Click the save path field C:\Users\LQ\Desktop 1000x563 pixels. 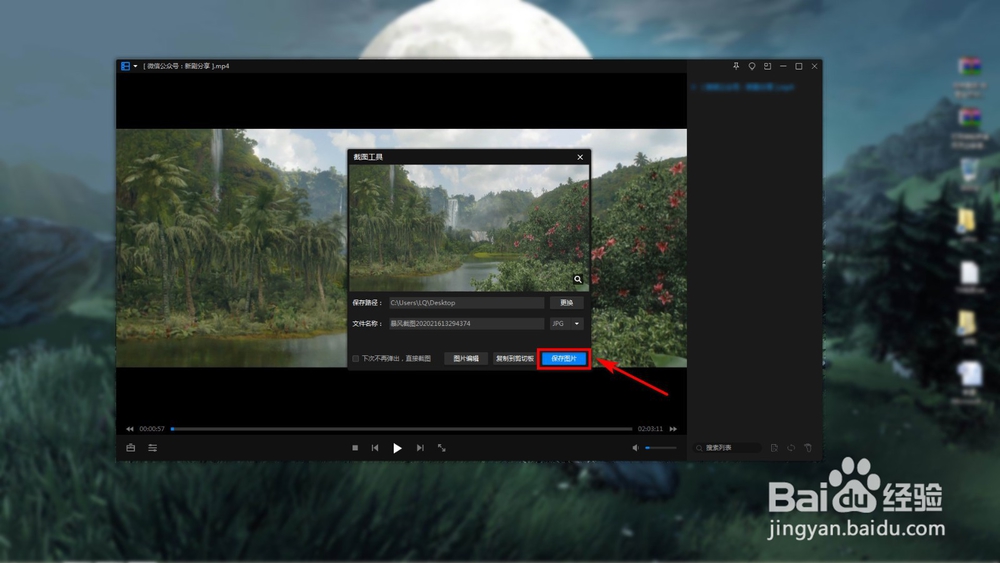pos(466,303)
